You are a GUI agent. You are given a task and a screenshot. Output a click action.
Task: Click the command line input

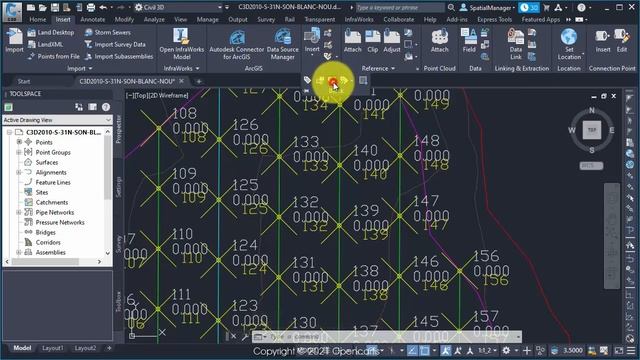387,337
